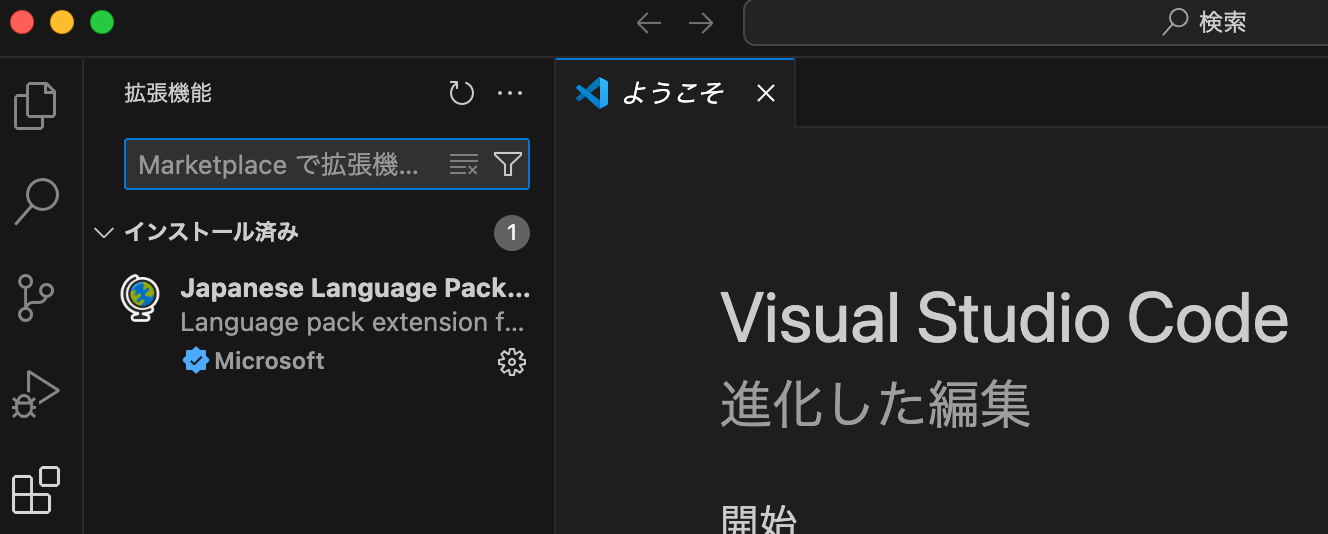Navigate back with the left arrow
Image resolution: width=1328 pixels, height=534 pixels.
tap(649, 23)
